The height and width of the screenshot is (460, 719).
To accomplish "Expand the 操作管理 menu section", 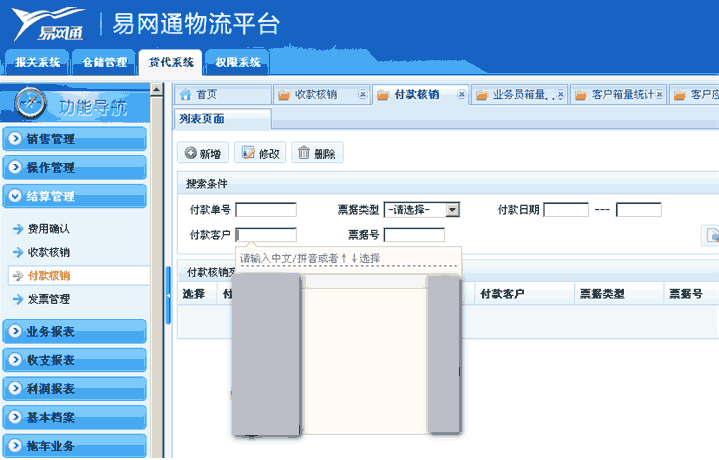I will 74,167.
